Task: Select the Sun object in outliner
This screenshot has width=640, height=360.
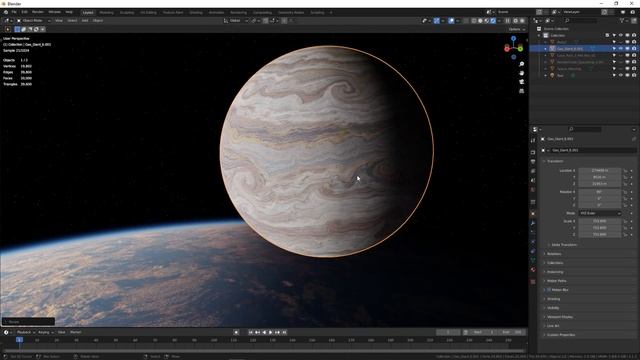Action: [x=560, y=76]
